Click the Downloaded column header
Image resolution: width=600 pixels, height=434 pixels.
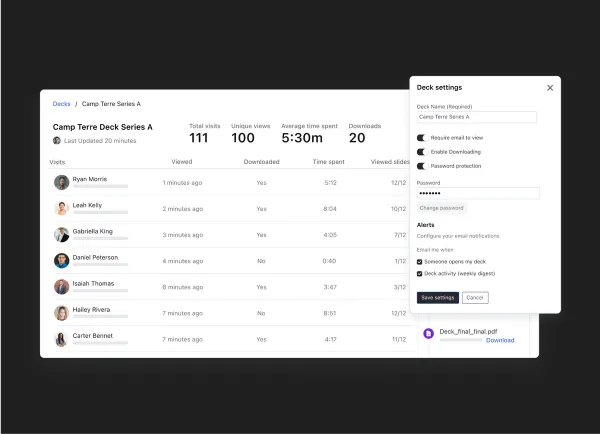pyautogui.click(x=261, y=162)
